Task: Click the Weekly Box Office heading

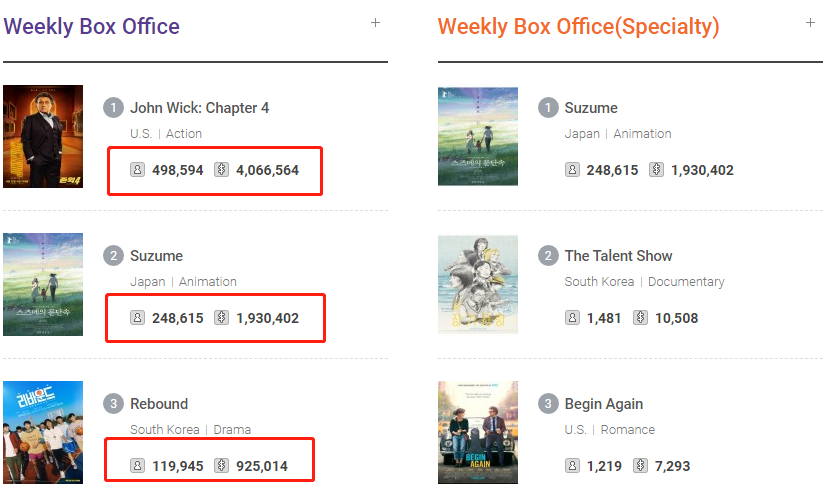Action: [x=92, y=26]
